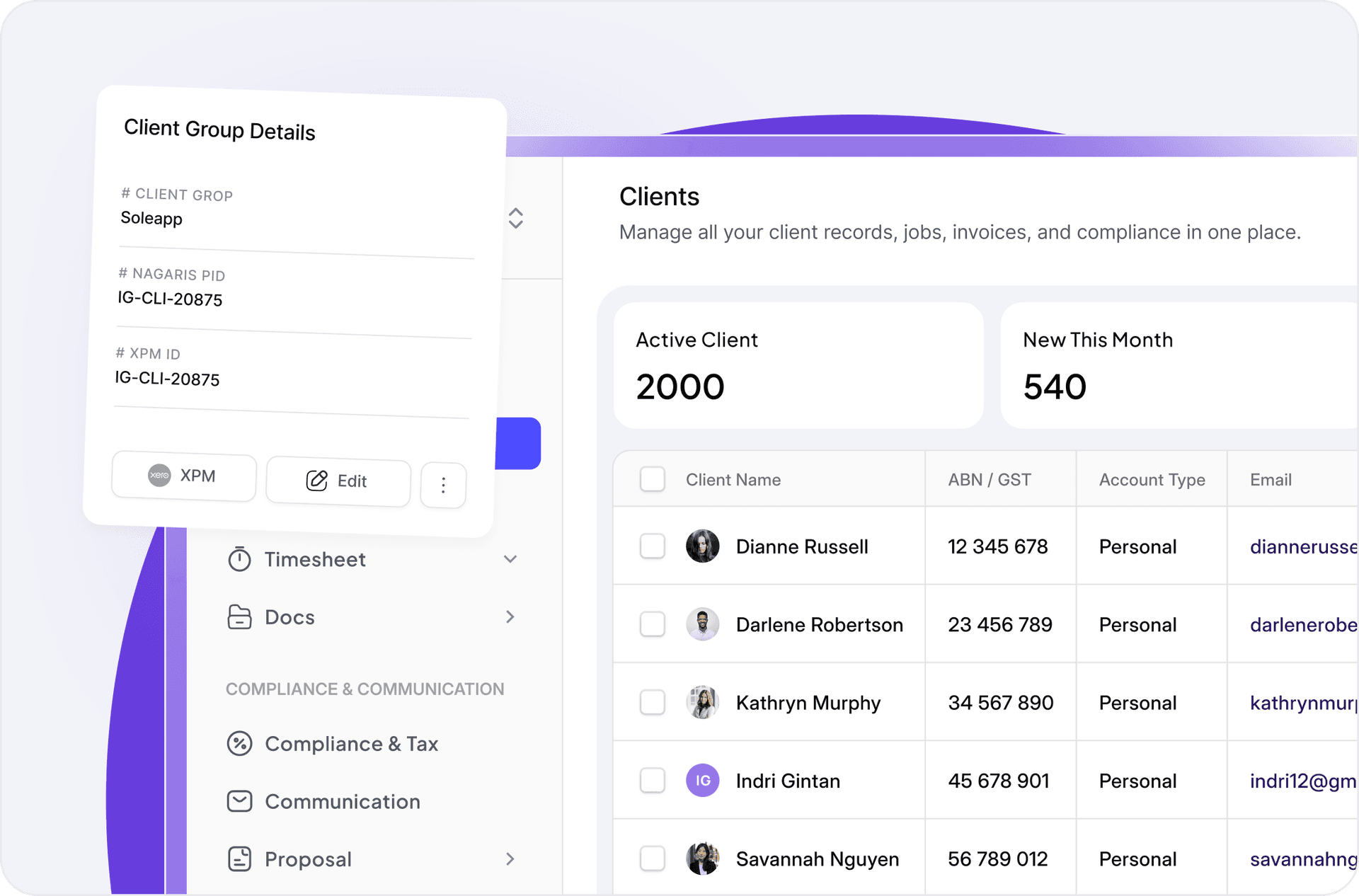Click the Compliance & Tax percent icon
The image size is (1359, 896).
pos(239,744)
